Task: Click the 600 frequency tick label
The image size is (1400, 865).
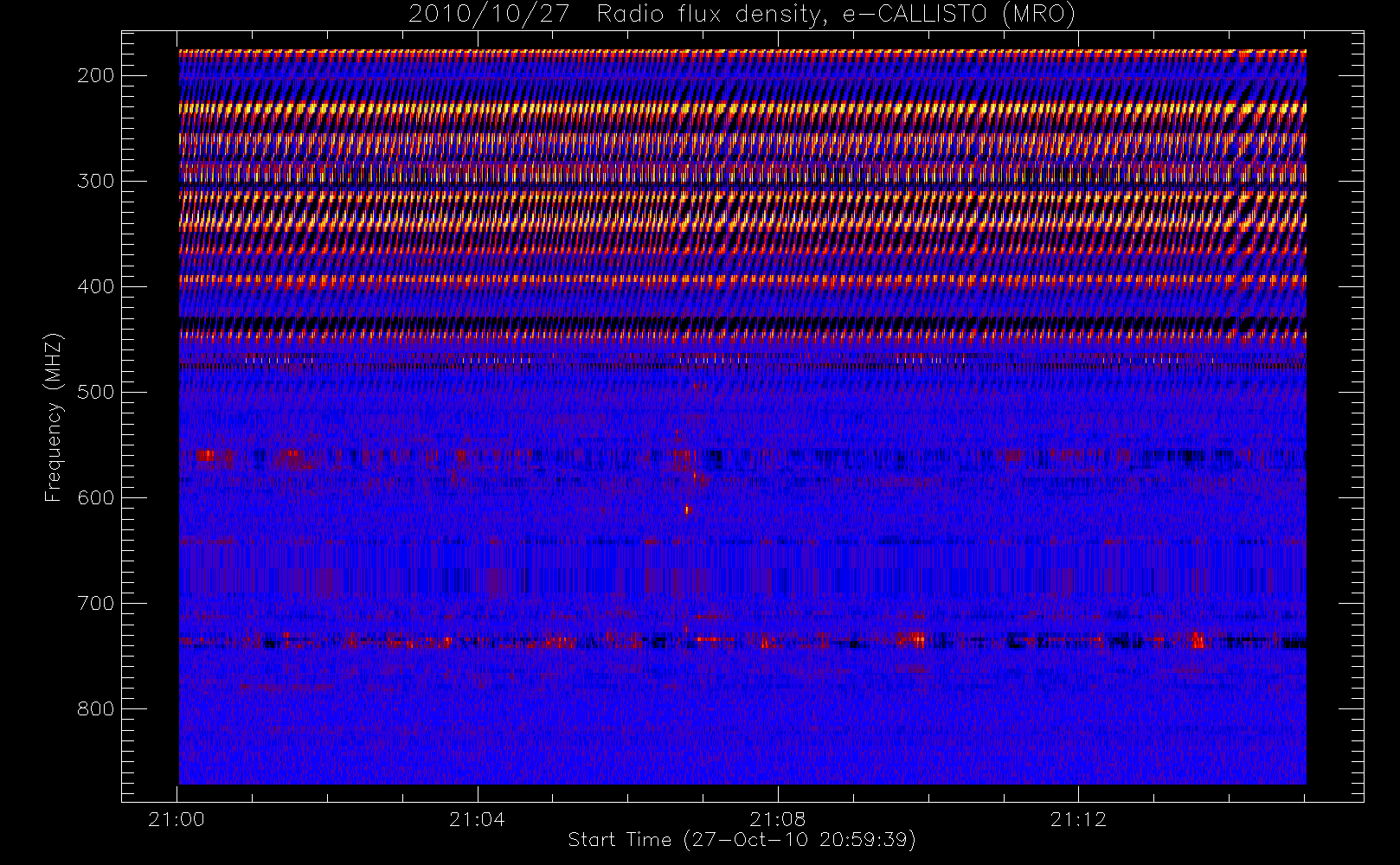Action: click(x=95, y=497)
